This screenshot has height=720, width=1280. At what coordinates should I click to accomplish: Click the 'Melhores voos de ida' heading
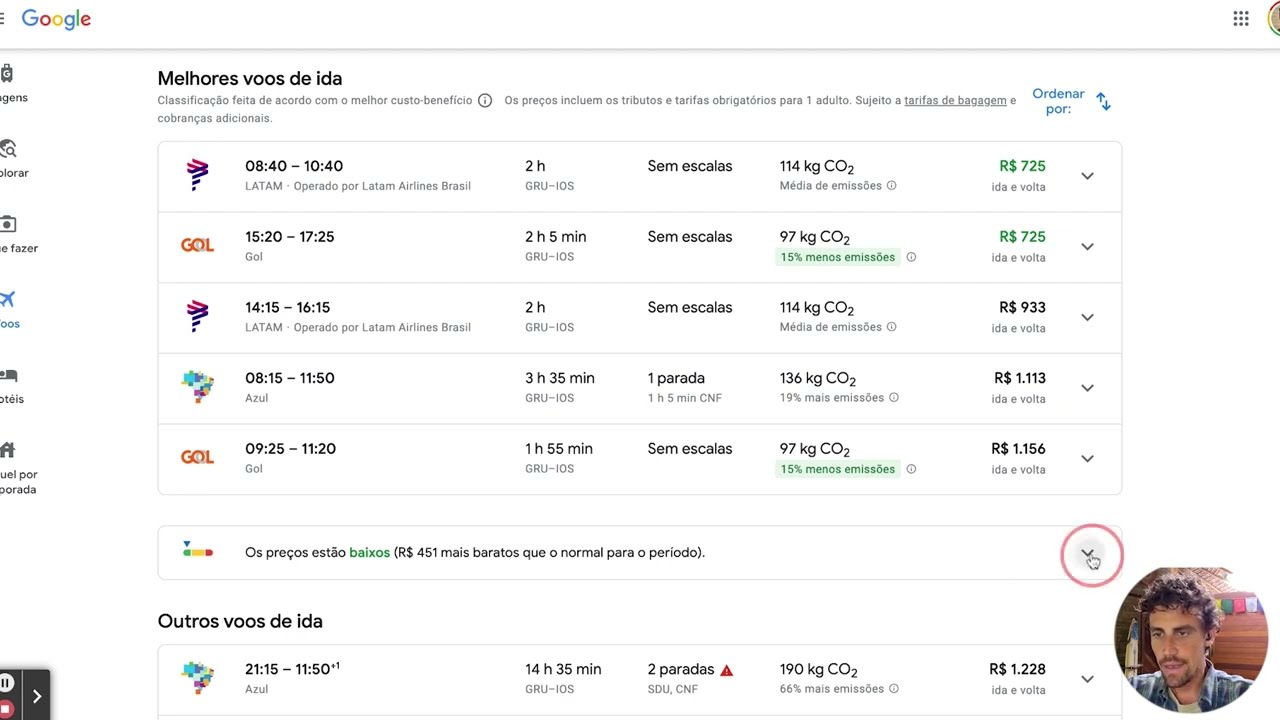coord(250,78)
